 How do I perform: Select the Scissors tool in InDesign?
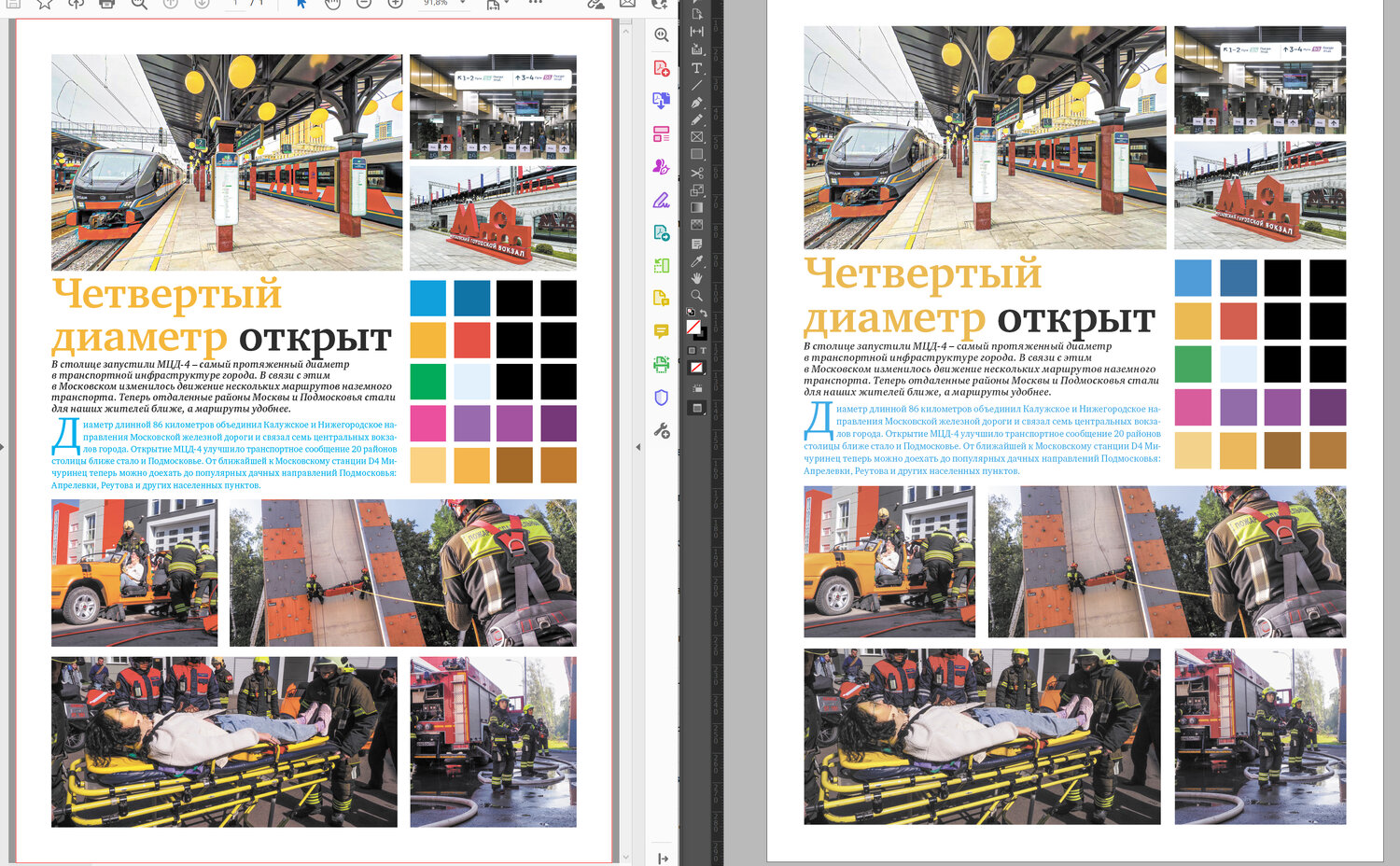(x=696, y=173)
